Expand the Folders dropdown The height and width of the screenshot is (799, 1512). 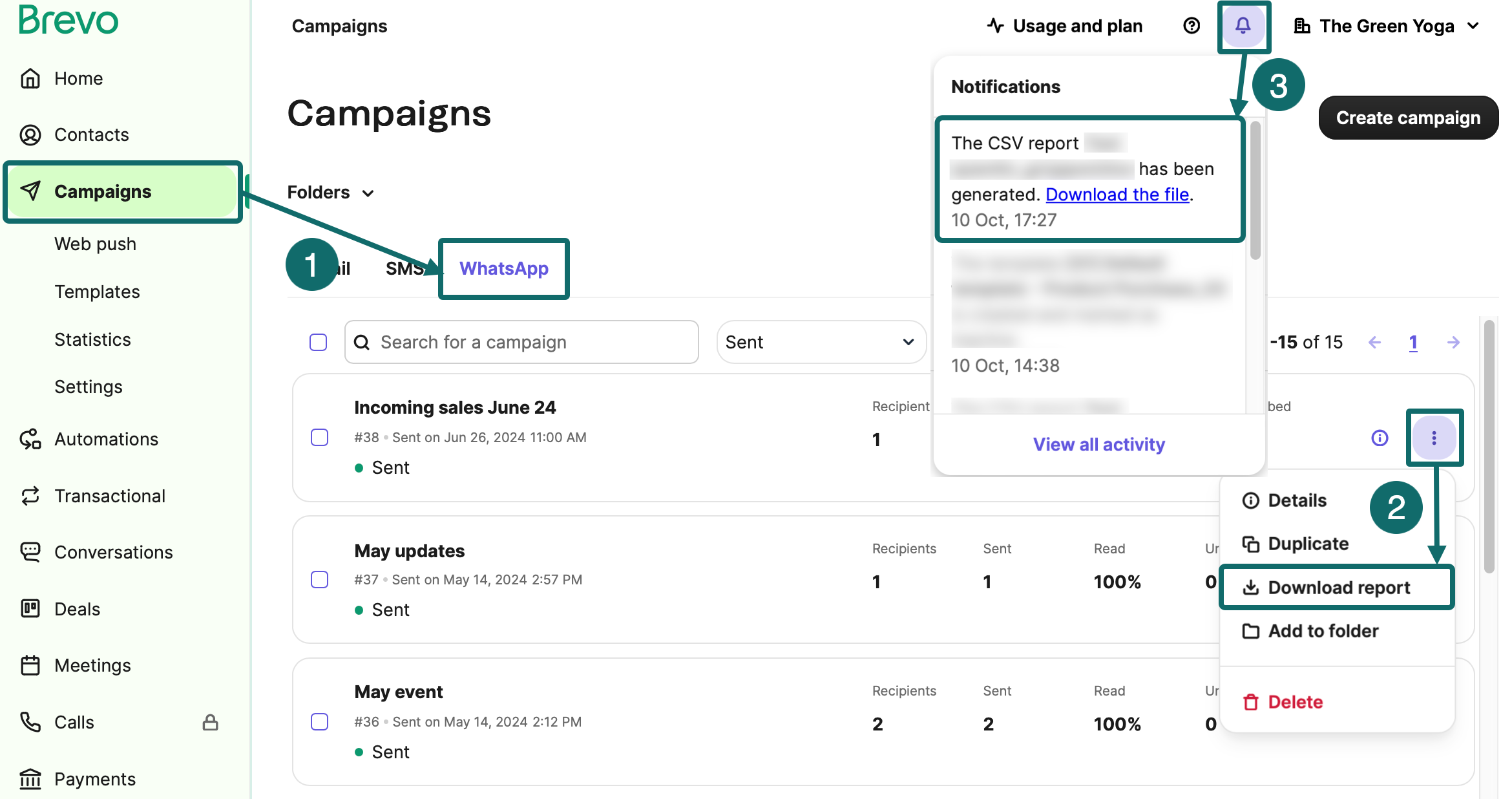[x=330, y=193]
